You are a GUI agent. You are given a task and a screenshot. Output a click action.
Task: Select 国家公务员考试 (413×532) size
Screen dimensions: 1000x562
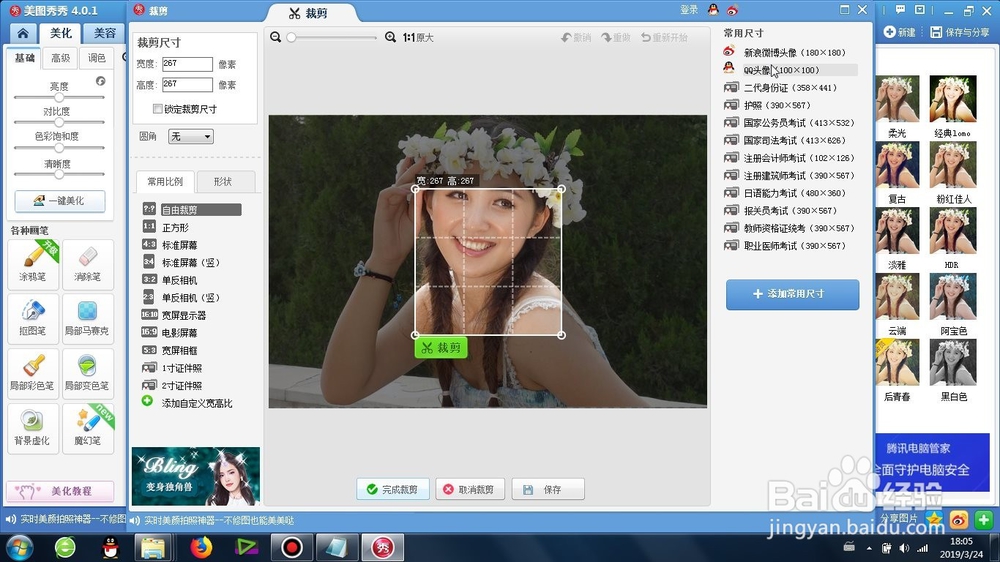click(790, 122)
